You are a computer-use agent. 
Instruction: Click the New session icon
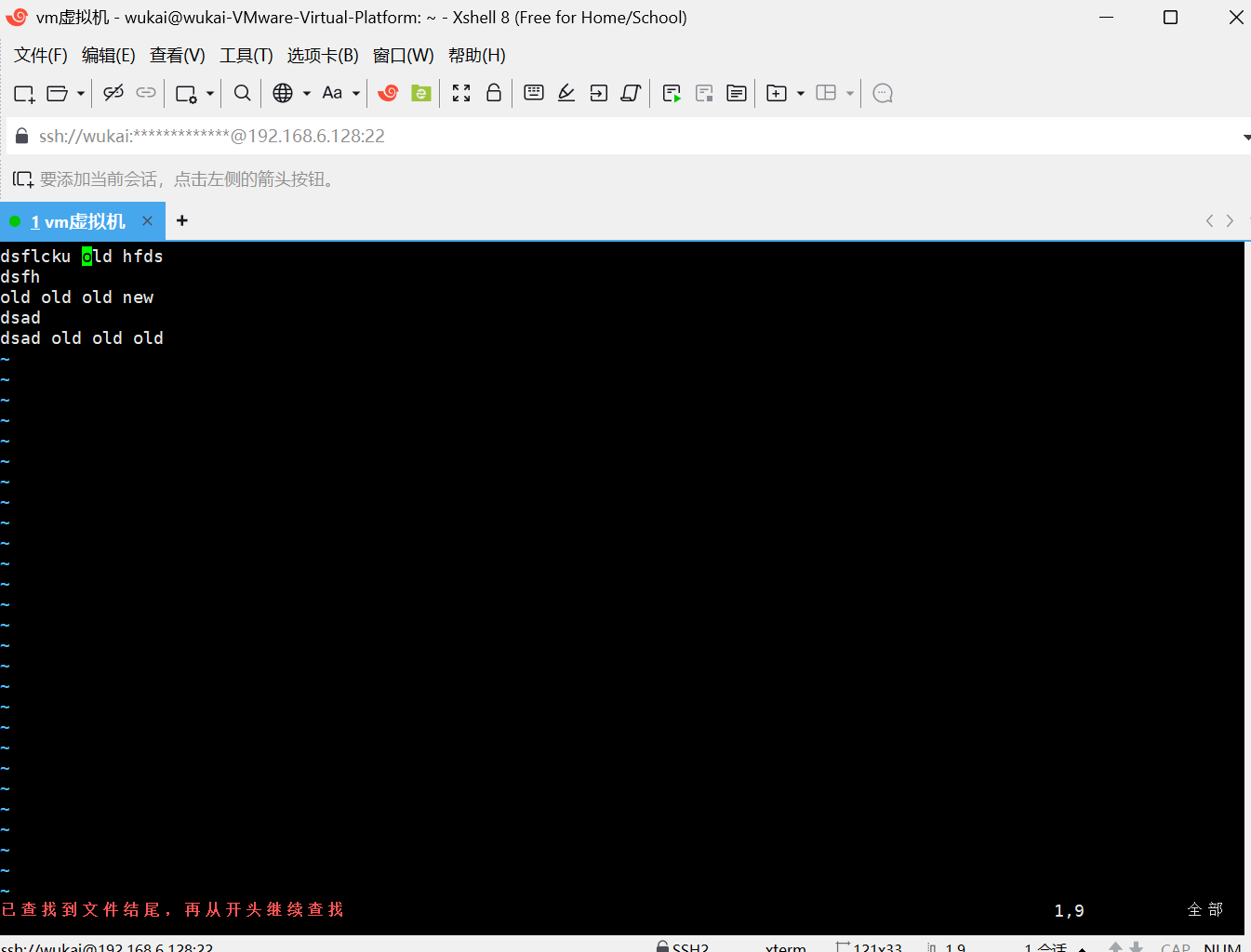(24, 93)
